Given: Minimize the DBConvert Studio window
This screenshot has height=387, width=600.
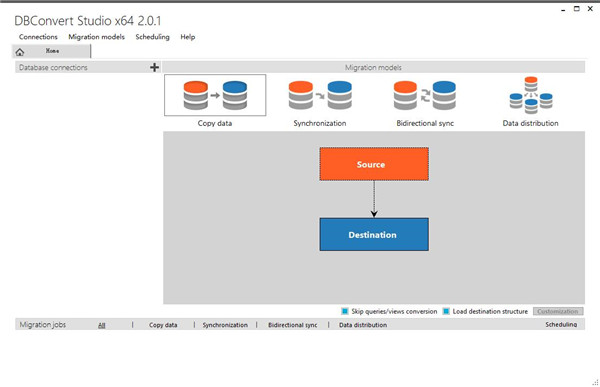Looking at the screenshot, I should click(563, 10).
